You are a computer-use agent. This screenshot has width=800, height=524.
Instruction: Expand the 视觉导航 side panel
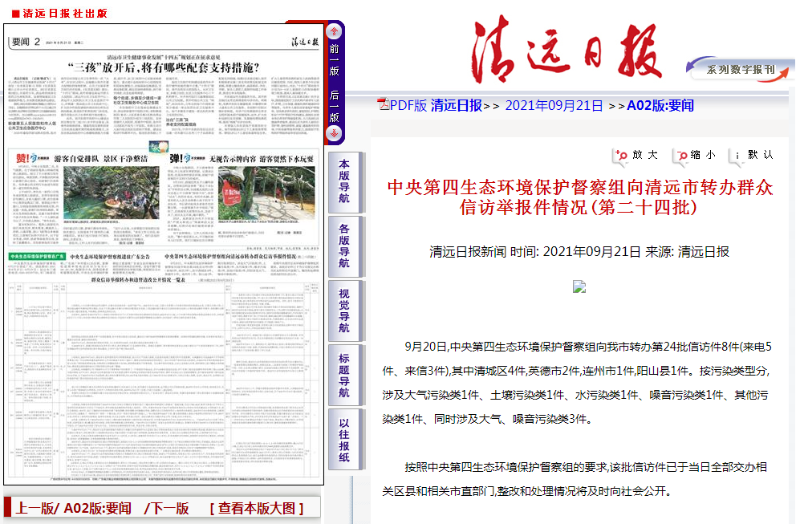[344, 309]
